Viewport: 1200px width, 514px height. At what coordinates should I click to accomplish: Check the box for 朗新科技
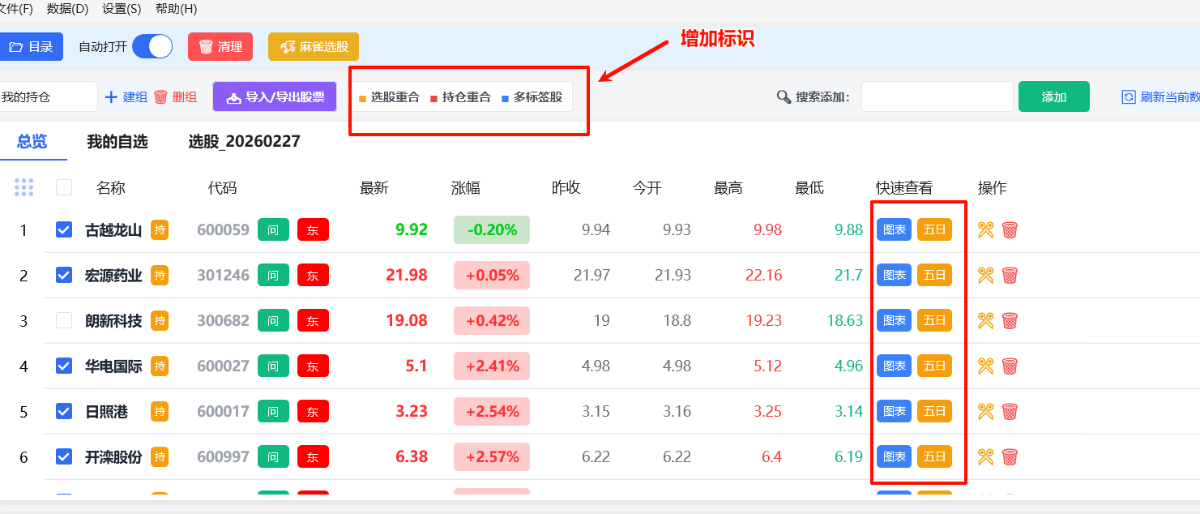[64, 321]
